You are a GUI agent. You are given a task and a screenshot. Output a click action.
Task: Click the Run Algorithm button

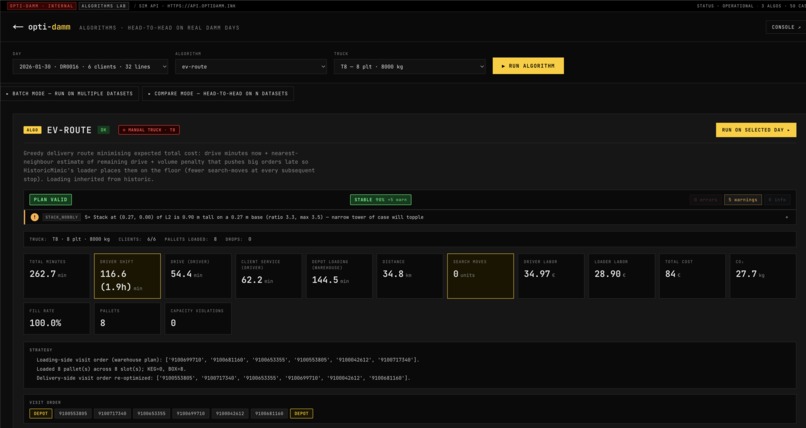click(x=528, y=66)
